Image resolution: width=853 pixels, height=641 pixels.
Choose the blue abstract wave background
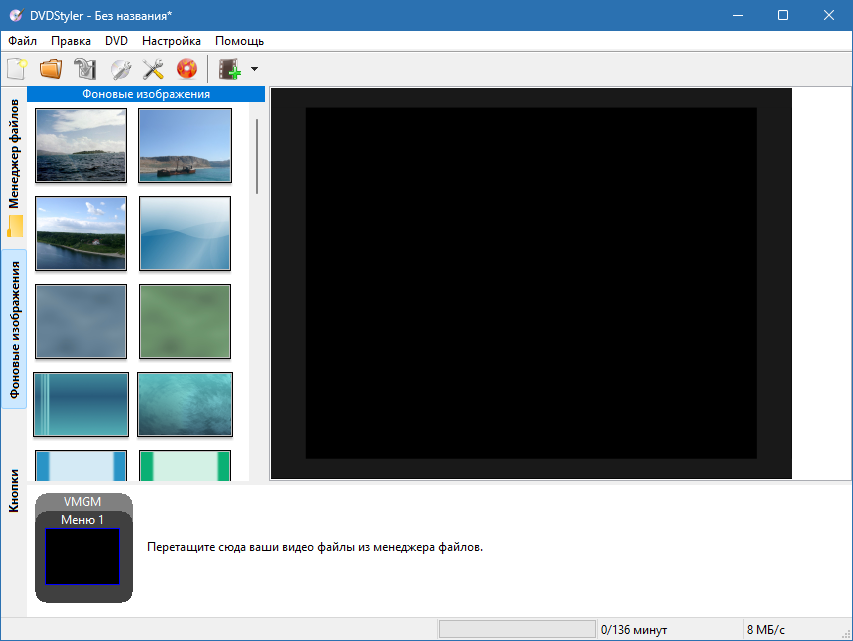(x=185, y=233)
